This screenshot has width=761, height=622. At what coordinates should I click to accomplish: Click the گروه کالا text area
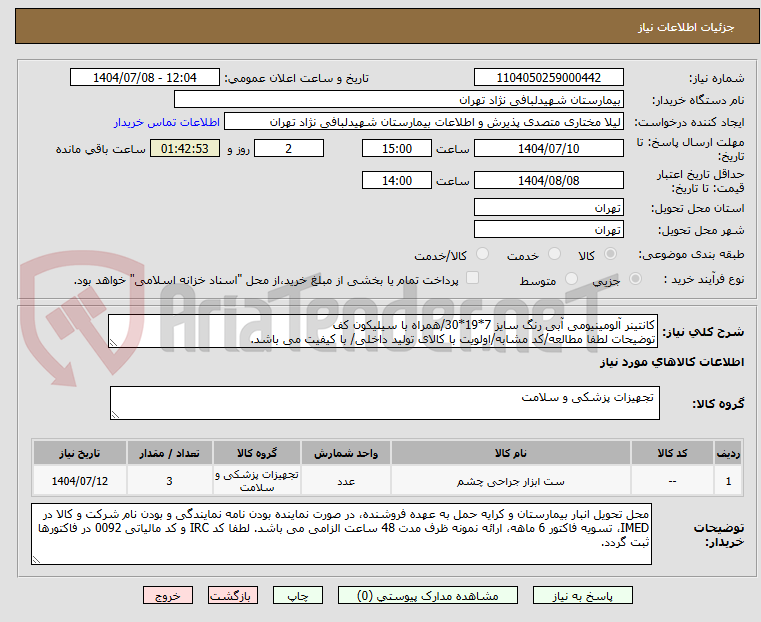tap(385, 403)
